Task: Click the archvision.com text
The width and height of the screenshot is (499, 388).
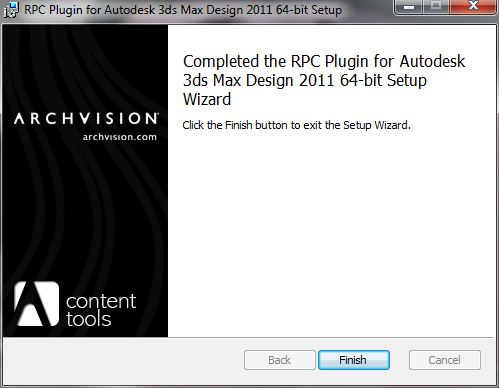Action: click(120, 137)
